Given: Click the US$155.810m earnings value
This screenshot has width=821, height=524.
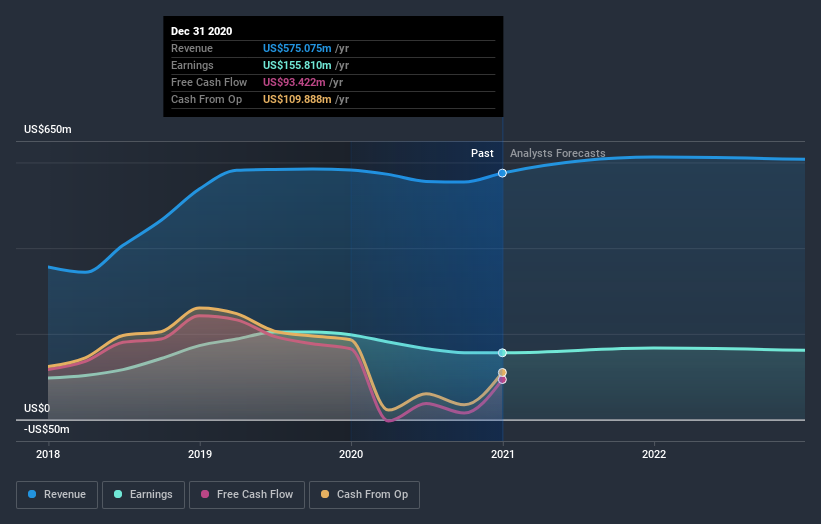Looking at the screenshot, I should point(297,65).
